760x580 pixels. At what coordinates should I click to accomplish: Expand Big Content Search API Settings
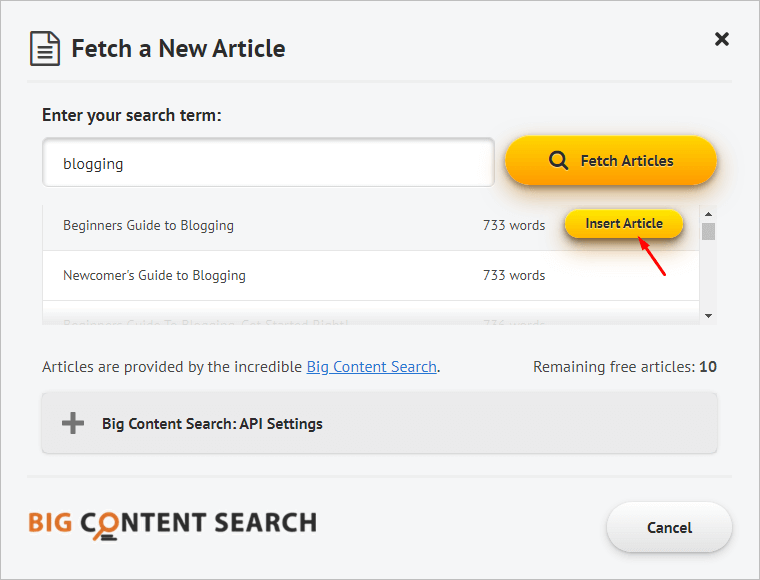380,423
